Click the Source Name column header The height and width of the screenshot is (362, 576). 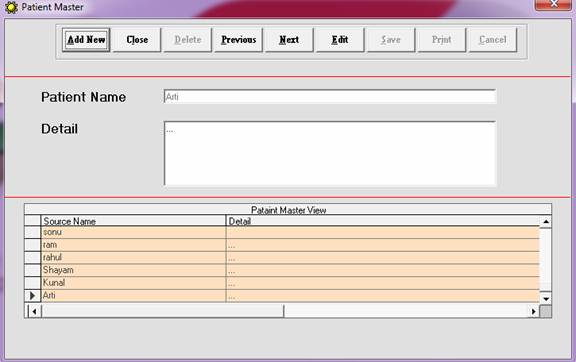133,221
